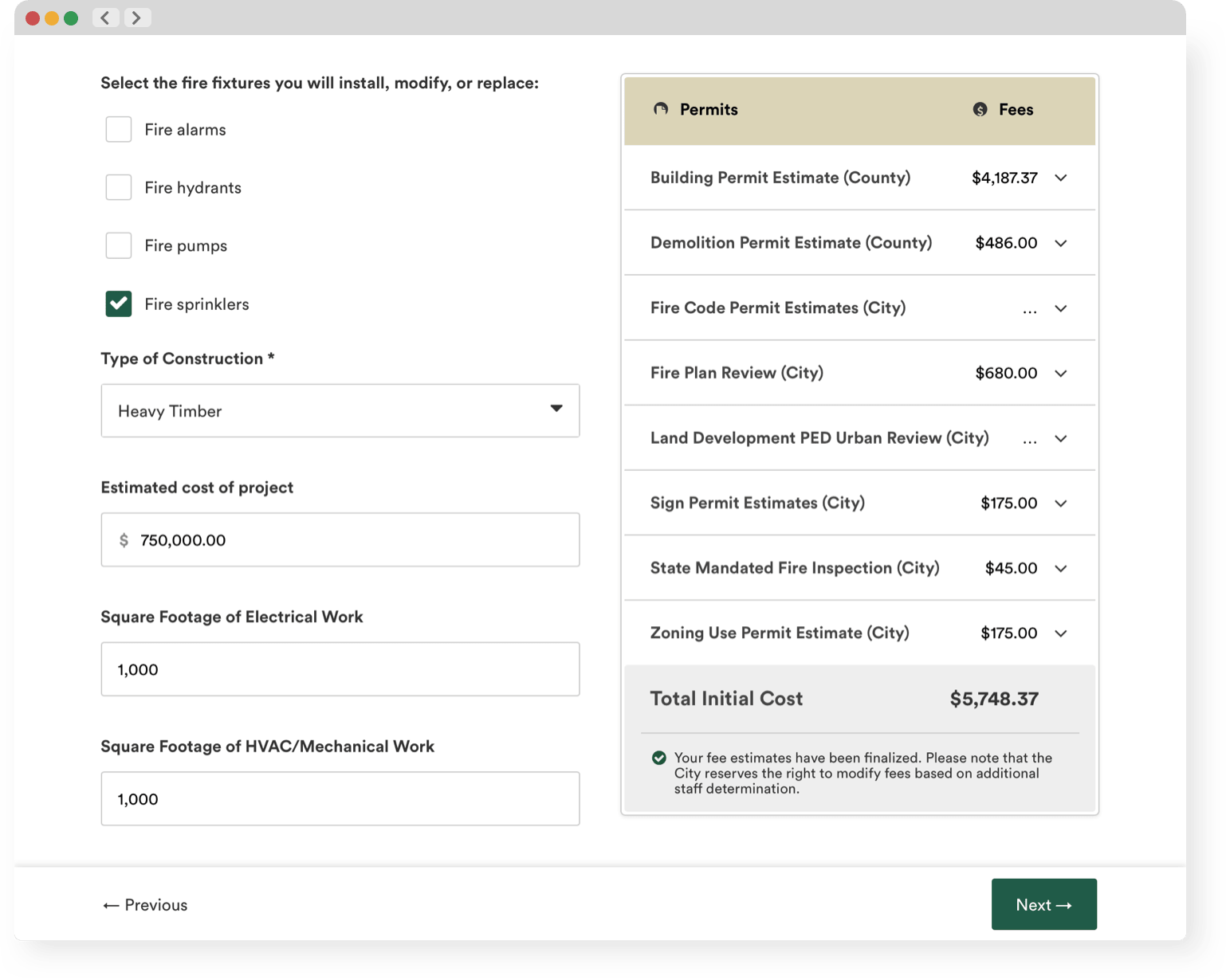Expand Fire Code Permit Estimates (City) row
The width and height of the screenshot is (1226, 980).
point(1061,308)
